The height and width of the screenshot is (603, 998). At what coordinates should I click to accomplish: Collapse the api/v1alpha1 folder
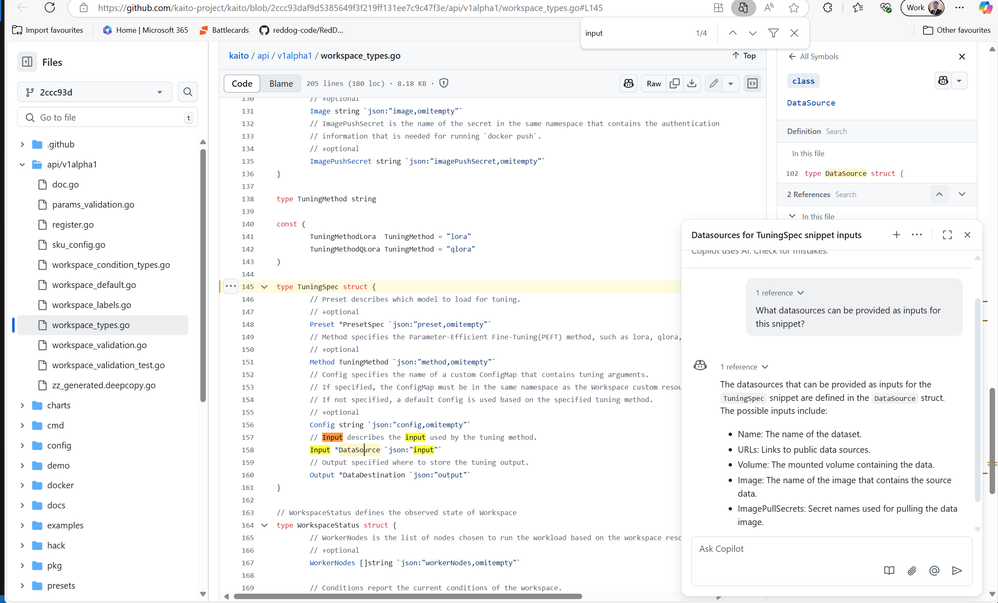pos(22,164)
